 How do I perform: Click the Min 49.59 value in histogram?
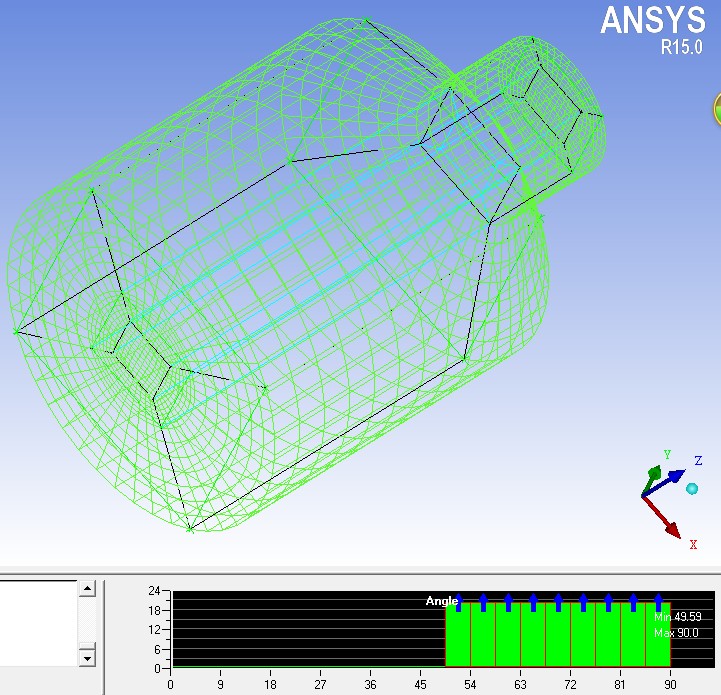[x=678, y=617]
